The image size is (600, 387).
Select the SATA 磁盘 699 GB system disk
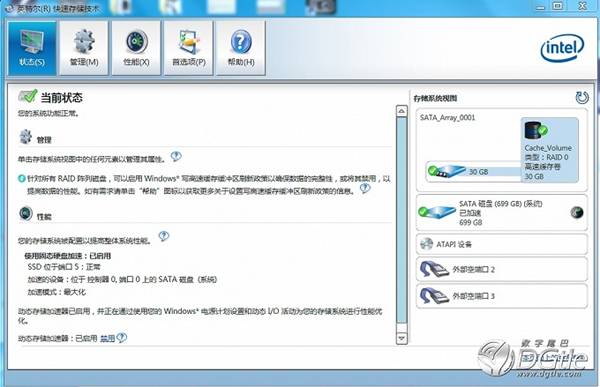502,213
